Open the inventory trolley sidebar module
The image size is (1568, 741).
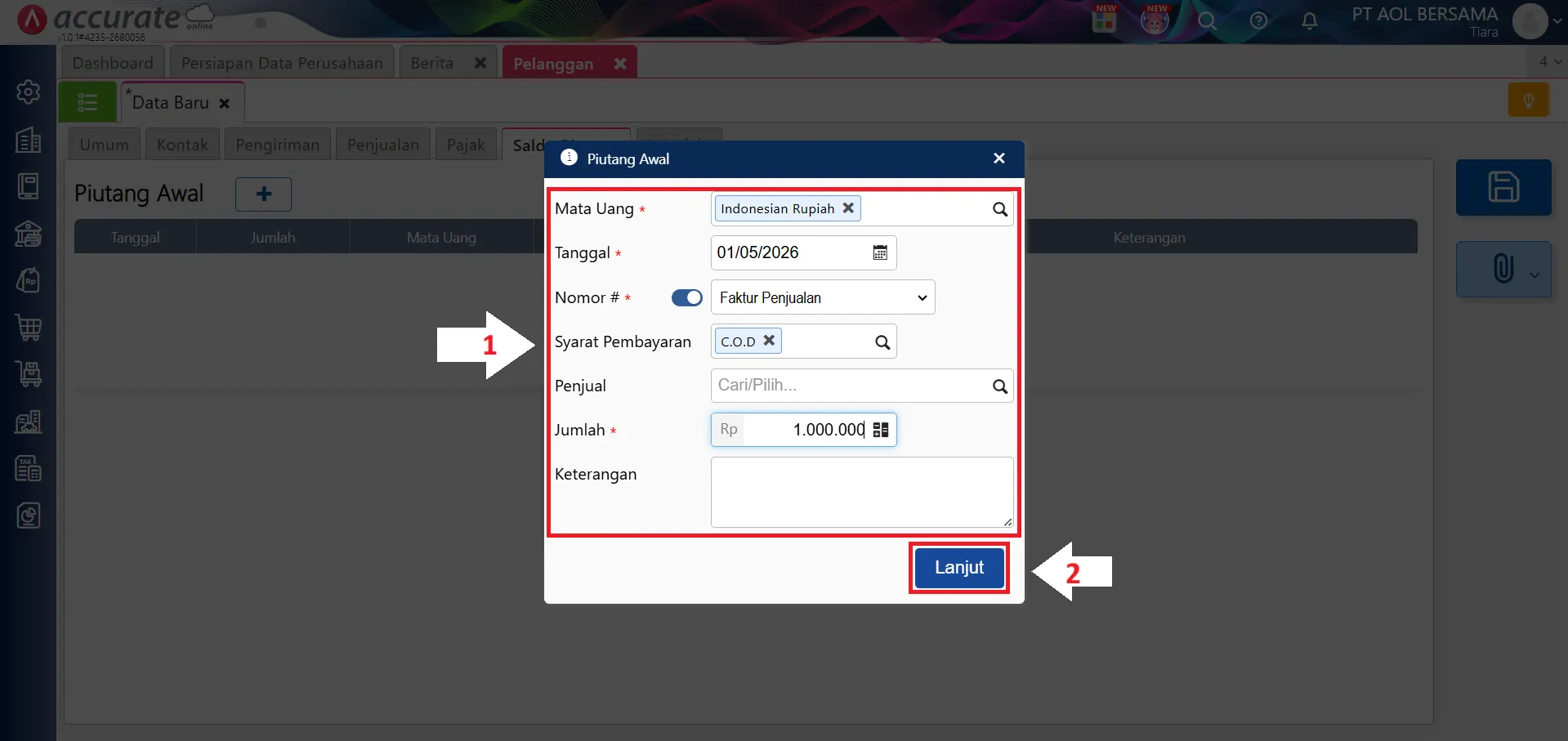29,374
